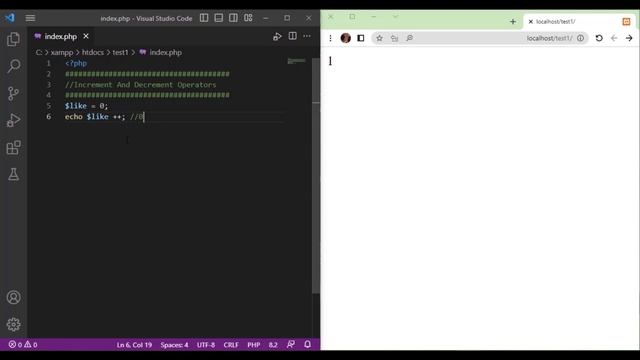Click the htdocs breadcrumb segment
Viewport: 640px width, 360px height.
[x=93, y=52]
